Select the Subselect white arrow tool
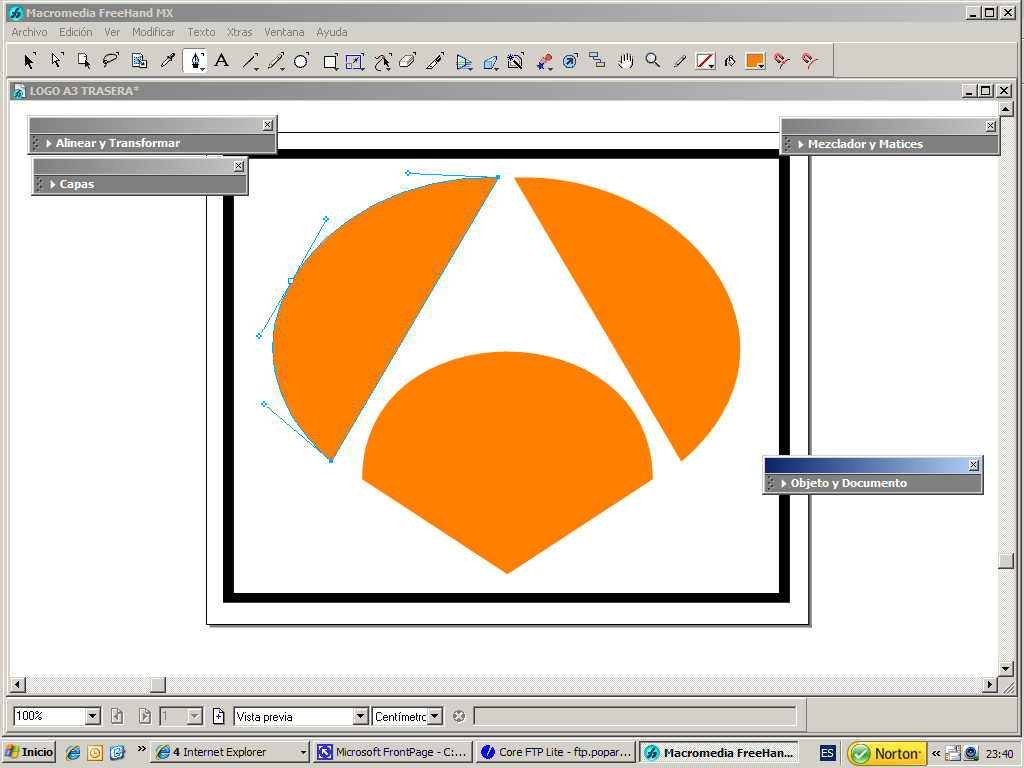The image size is (1024, 768). [56, 61]
